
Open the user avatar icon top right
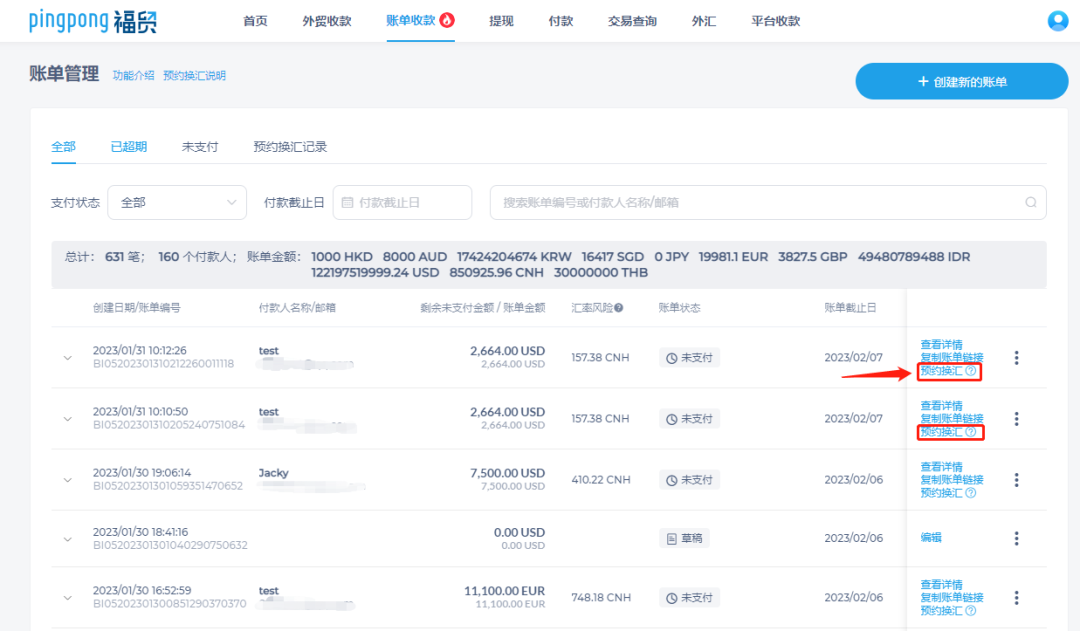point(1058,20)
